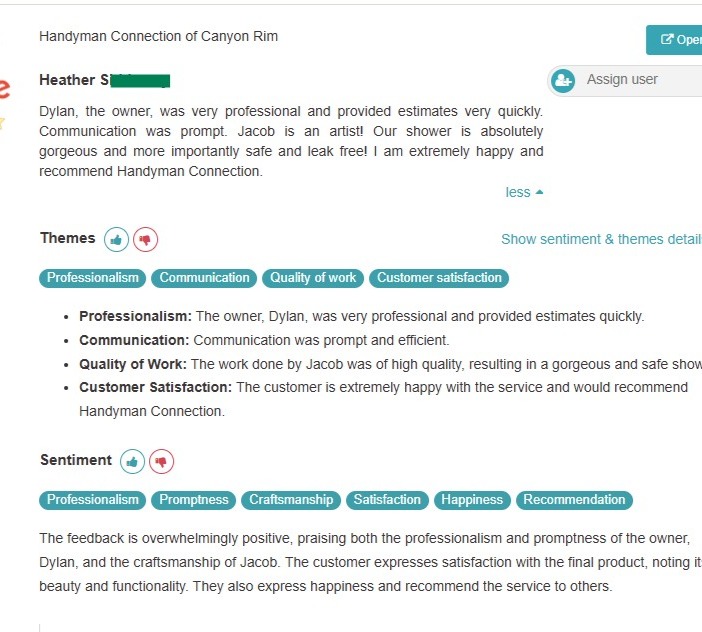The height and width of the screenshot is (632, 702).
Task: Click the Handyman Connection of Canyon Rim title
Action: (158, 36)
